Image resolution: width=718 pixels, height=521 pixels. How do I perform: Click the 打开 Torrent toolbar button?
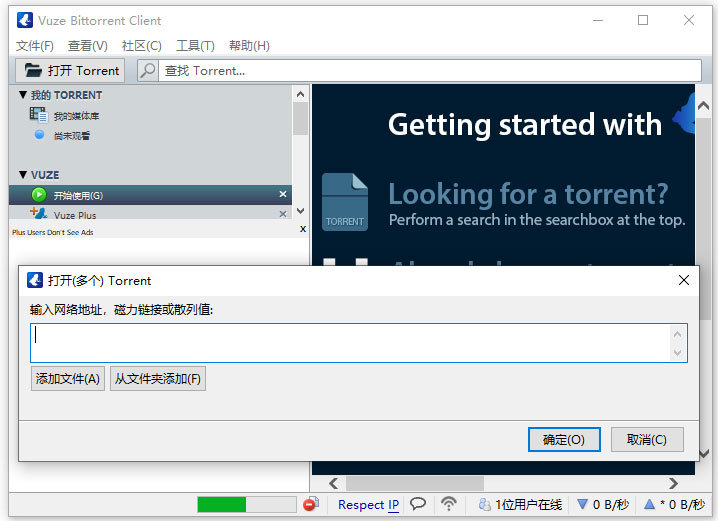coord(70,71)
